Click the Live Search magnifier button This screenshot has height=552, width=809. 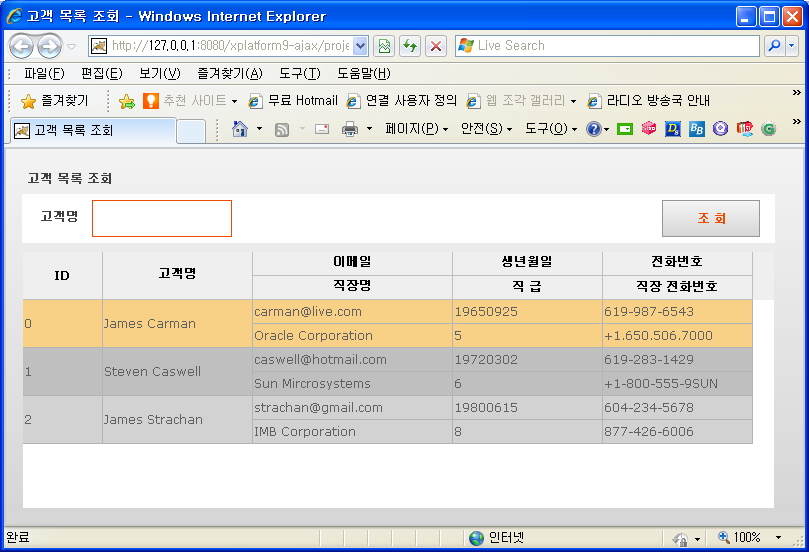[774, 46]
